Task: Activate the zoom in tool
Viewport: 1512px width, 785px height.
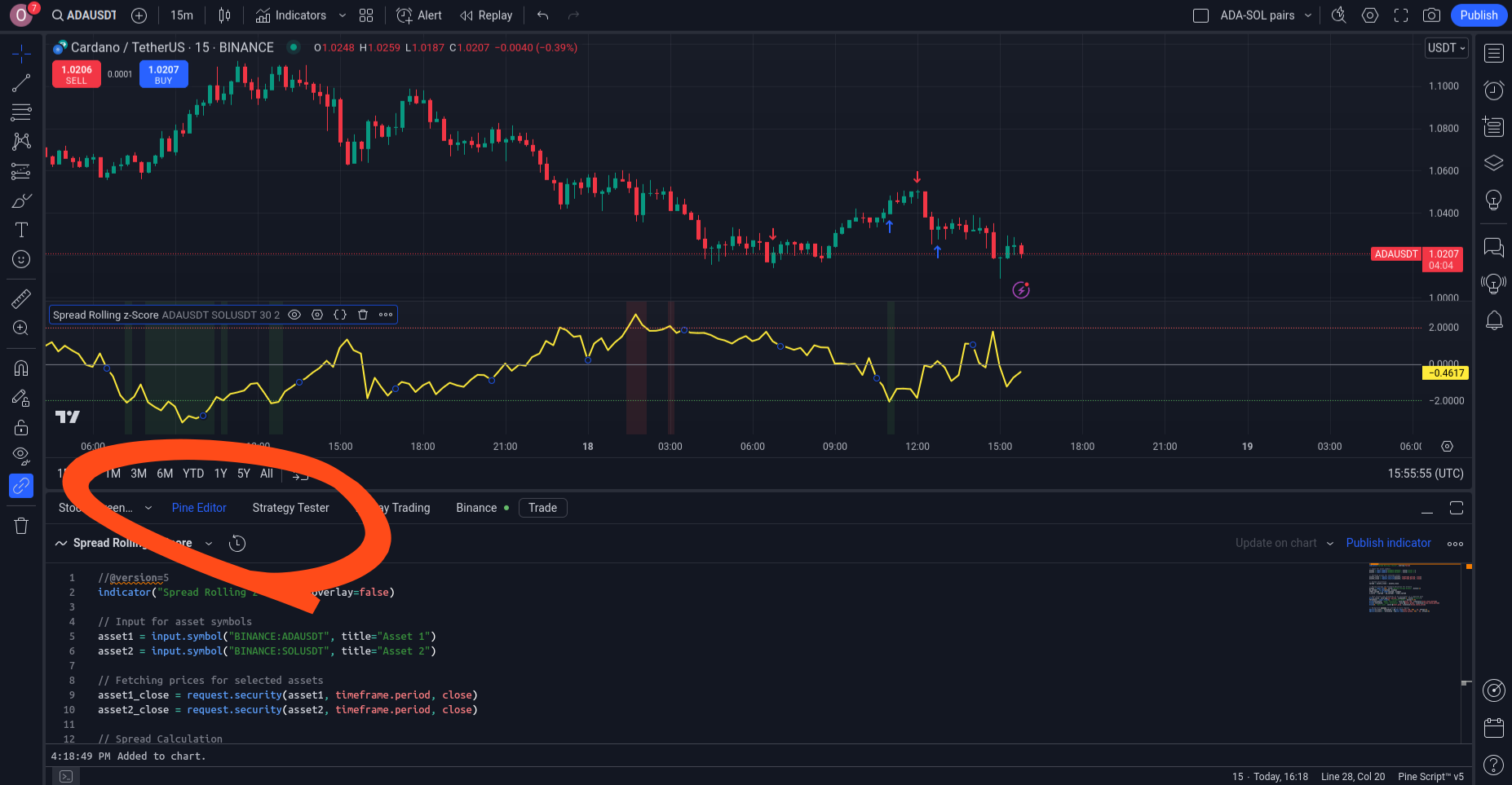Action: point(21,329)
